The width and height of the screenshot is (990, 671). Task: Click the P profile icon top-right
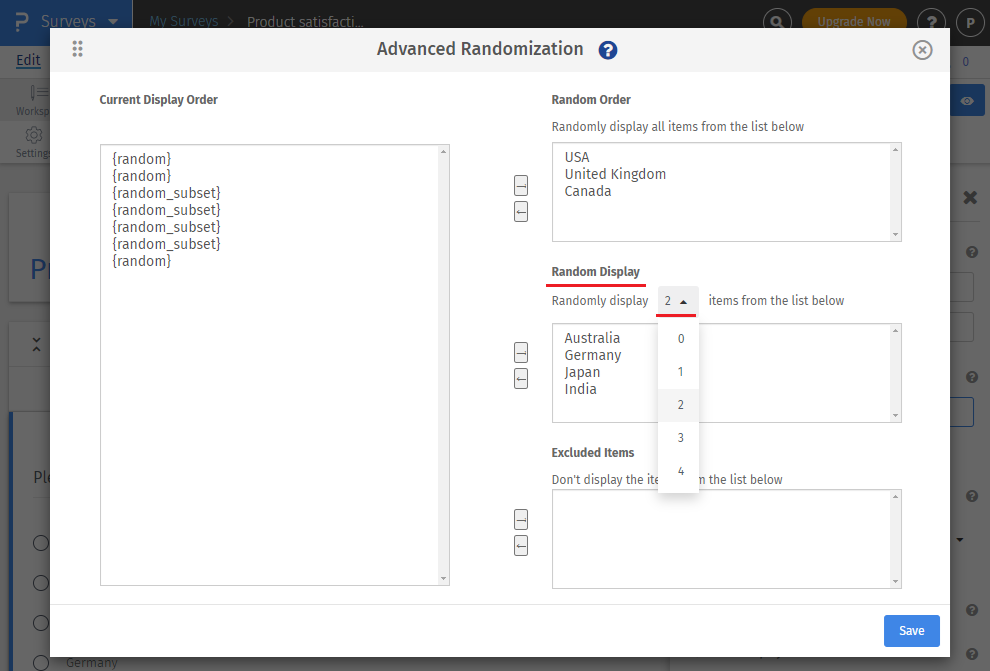969,22
